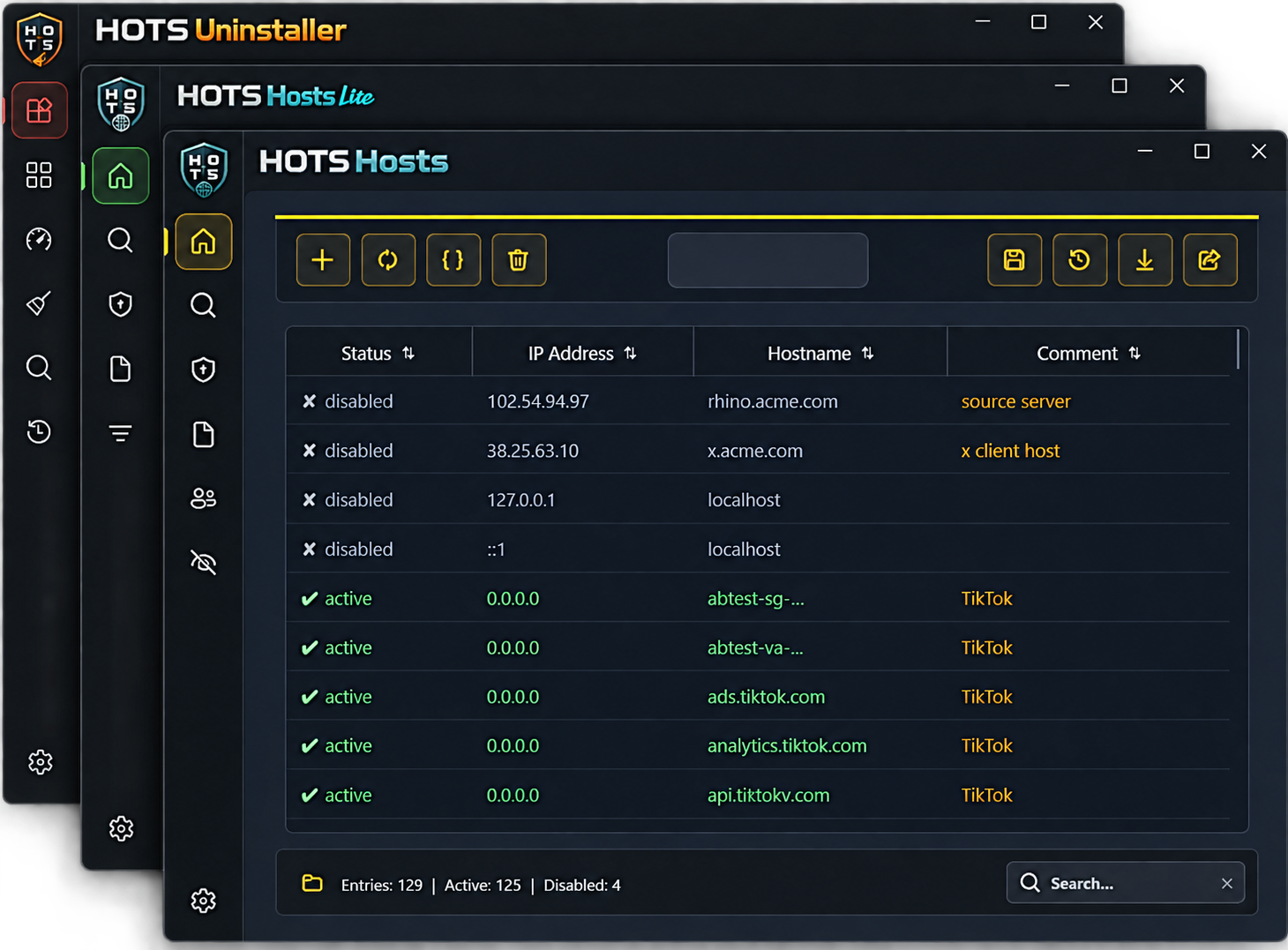
Task: Open the speedometer page in HOTS Uninstaller
Action: click(39, 239)
